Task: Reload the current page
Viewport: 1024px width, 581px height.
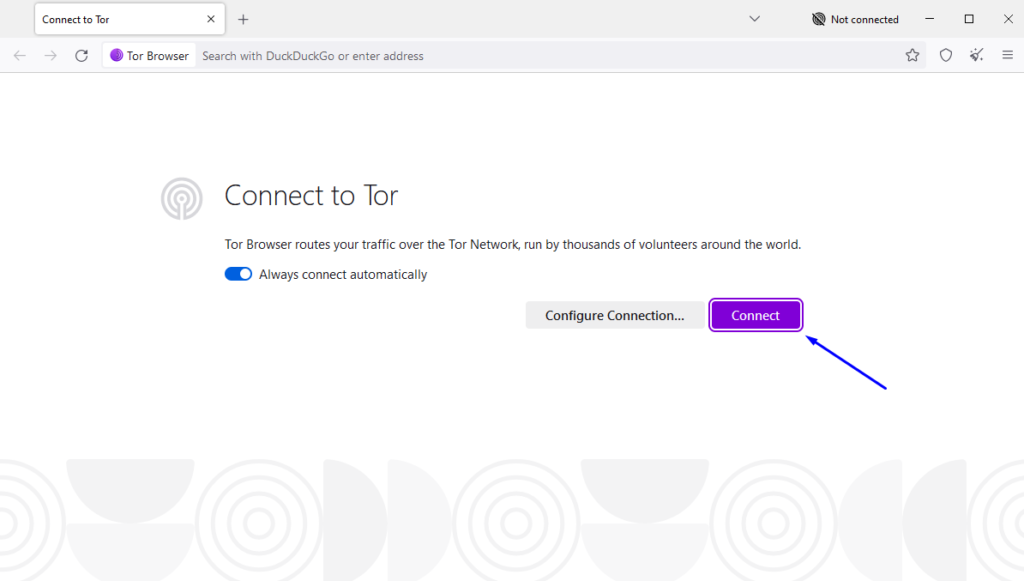Action: pos(82,55)
